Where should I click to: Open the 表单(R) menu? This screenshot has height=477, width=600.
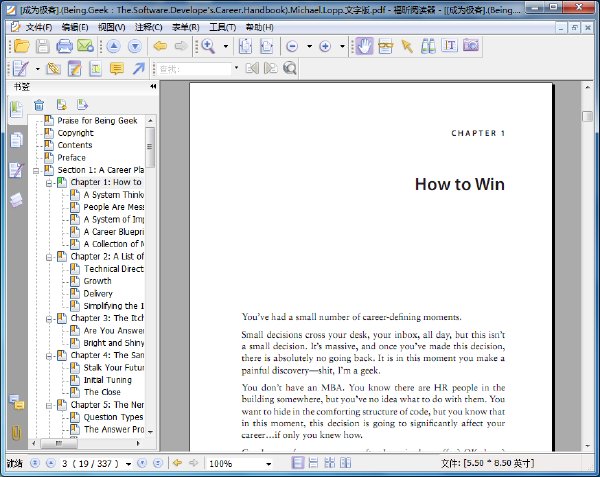[x=186, y=27]
